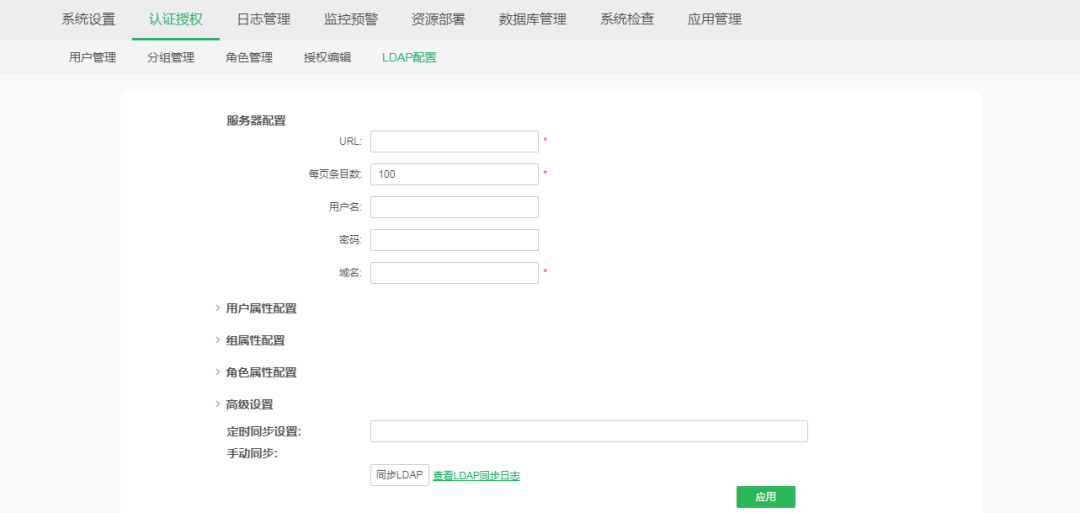The width and height of the screenshot is (1080, 513).
Task: Select the 系统检查 menu
Action: click(627, 19)
